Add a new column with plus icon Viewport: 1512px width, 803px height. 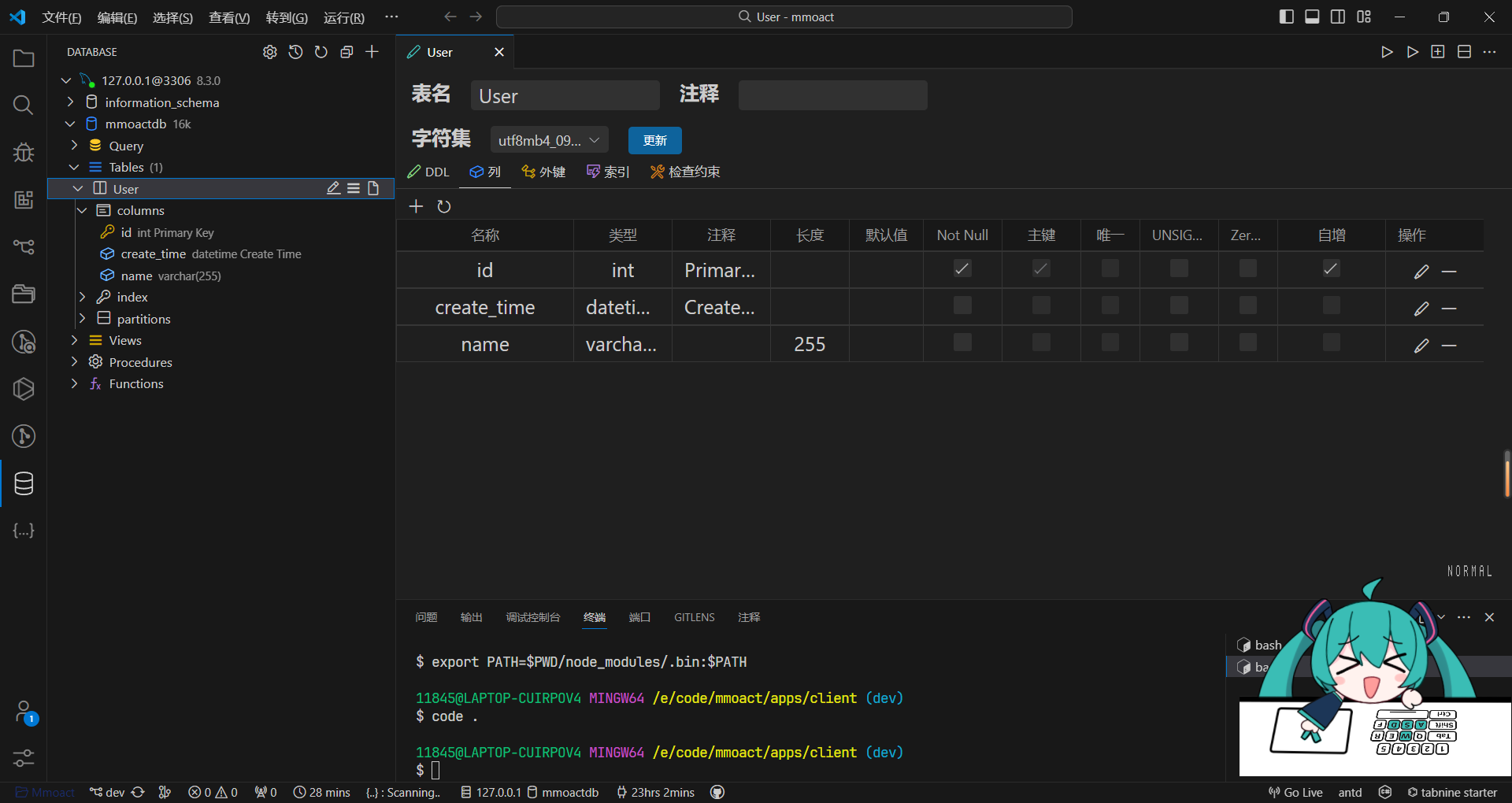[x=416, y=206]
